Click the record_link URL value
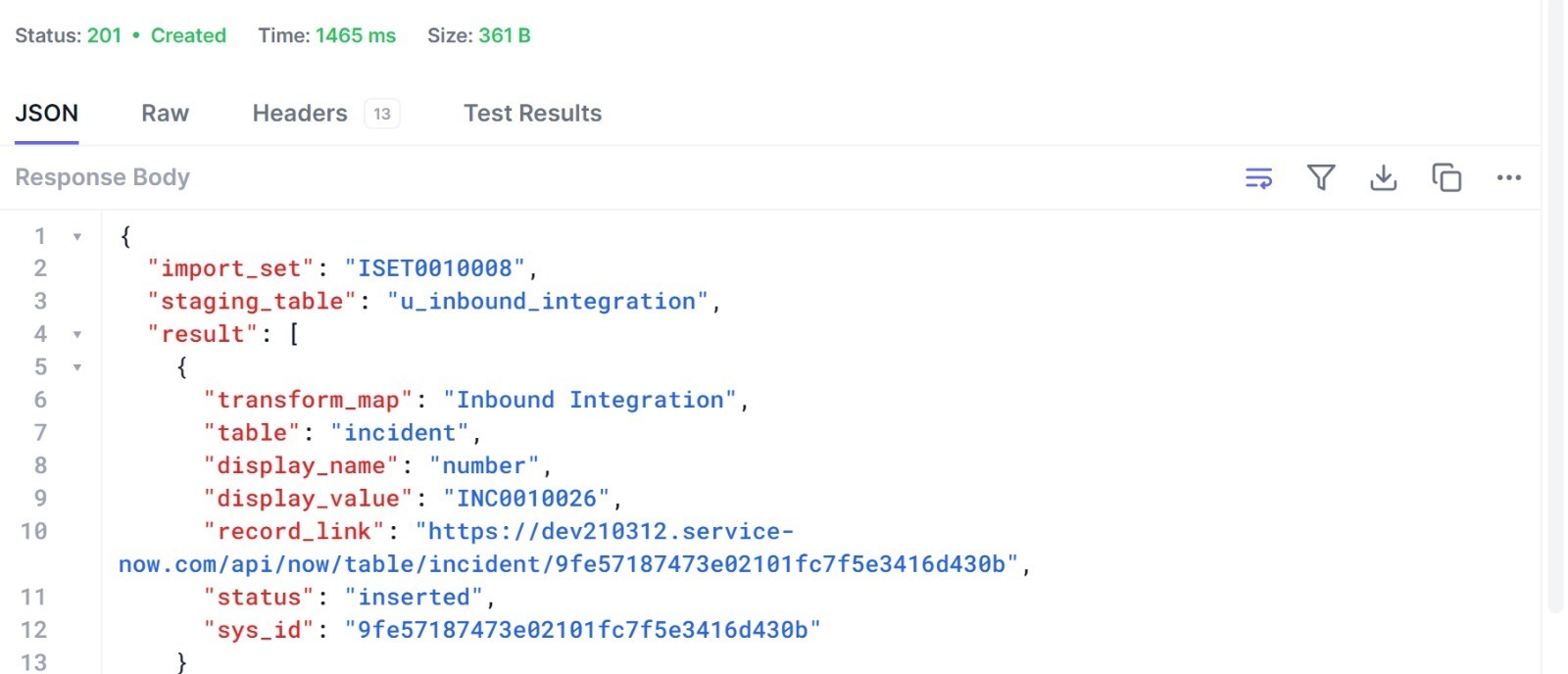 click(604, 532)
